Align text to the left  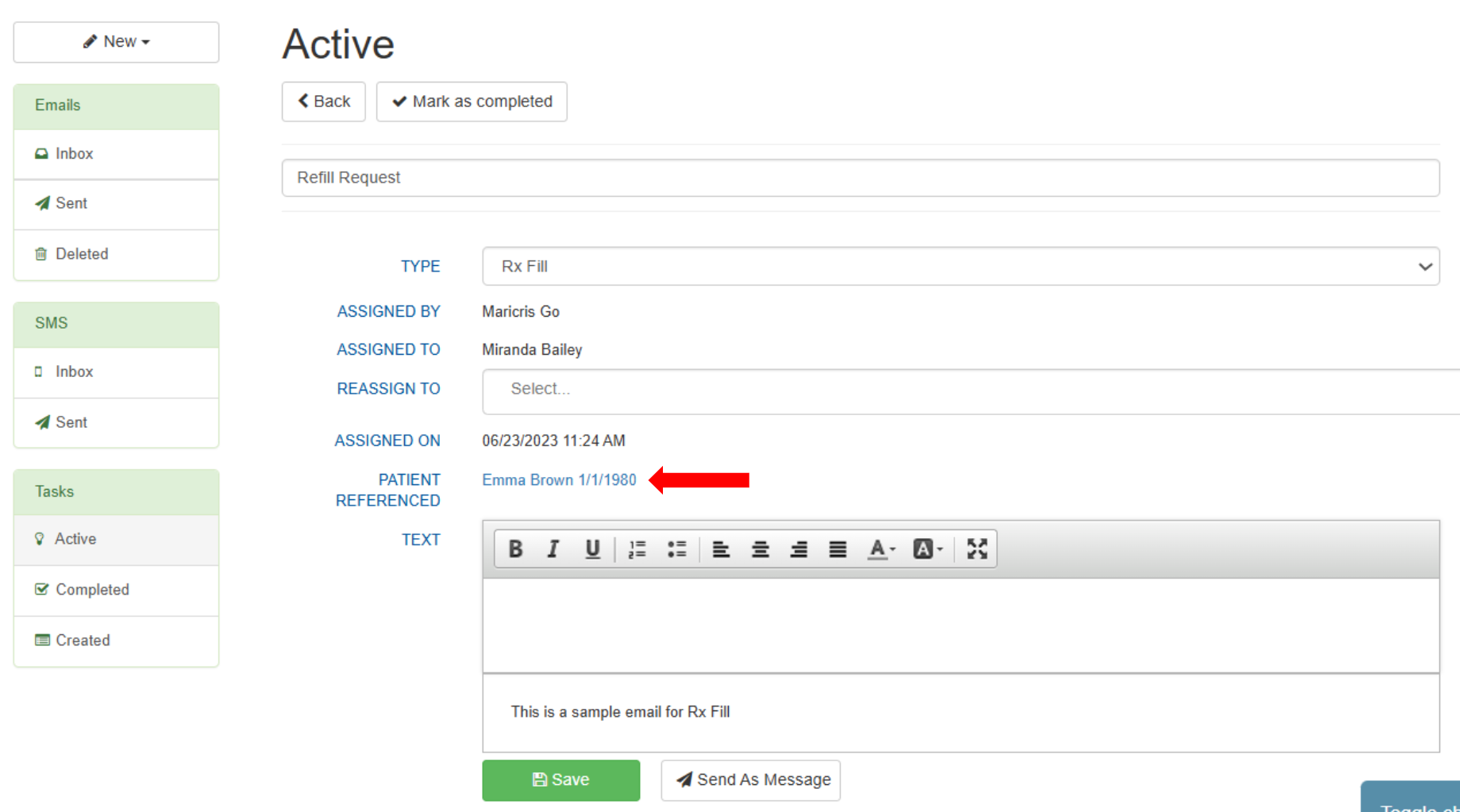(x=721, y=548)
